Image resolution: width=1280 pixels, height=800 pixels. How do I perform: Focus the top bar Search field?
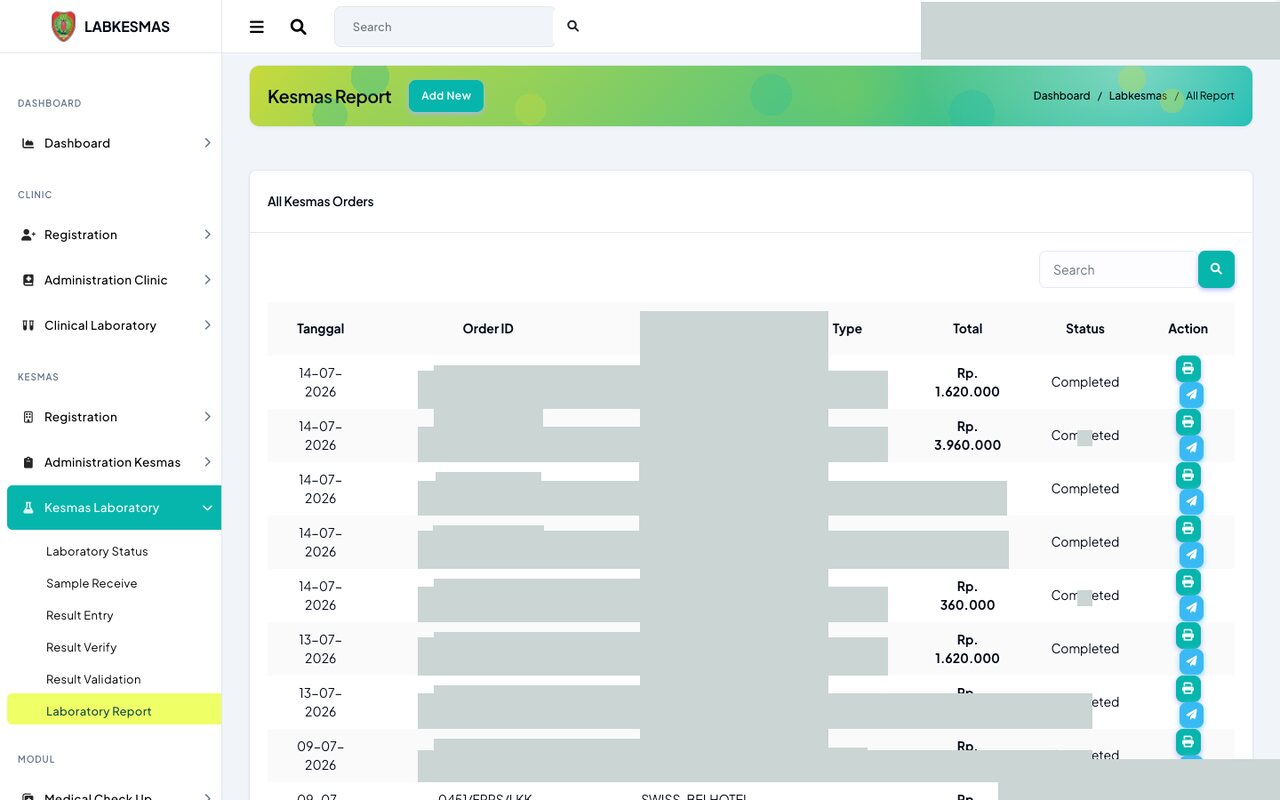point(444,27)
